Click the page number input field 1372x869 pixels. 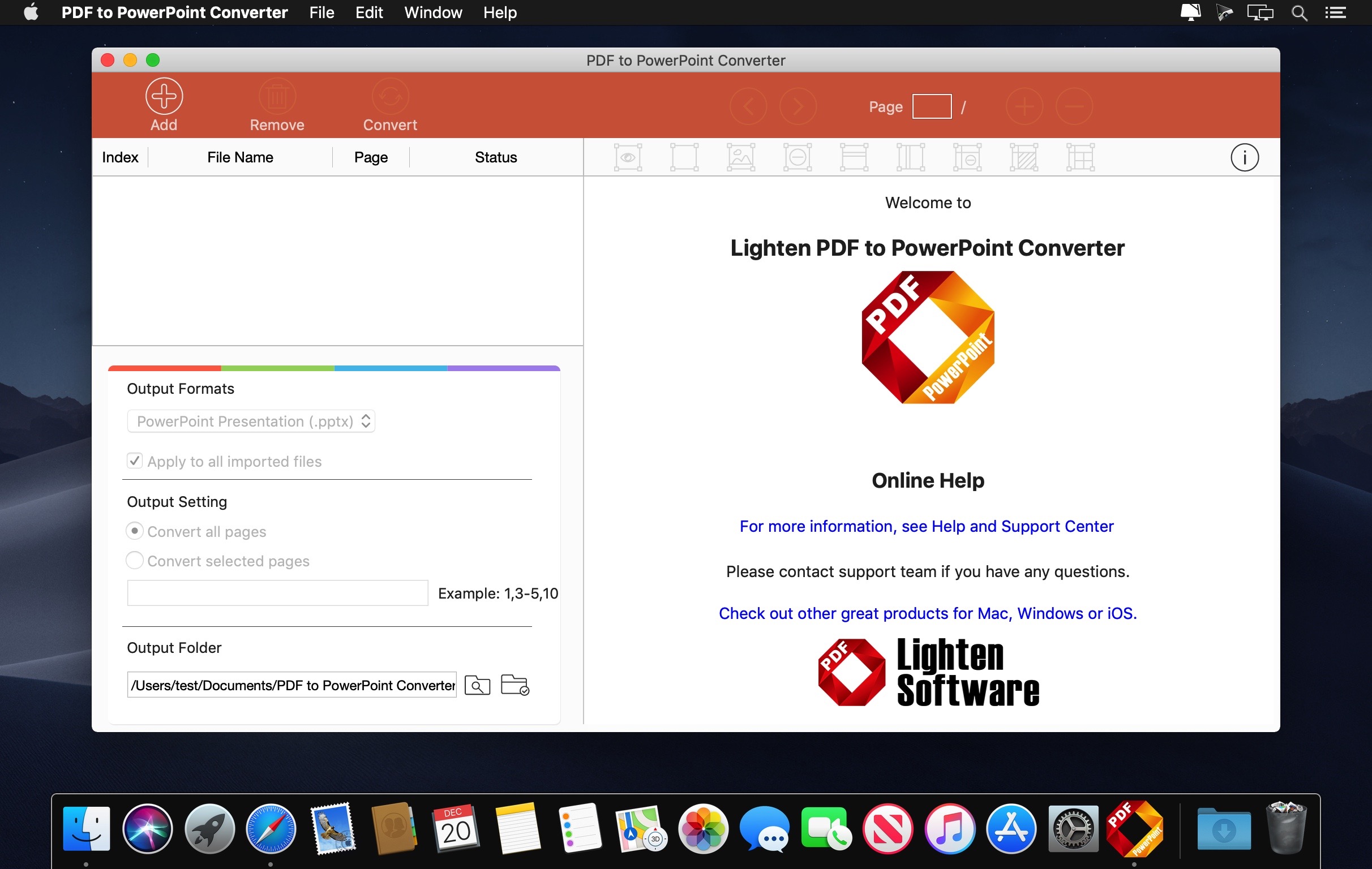(x=932, y=106)
